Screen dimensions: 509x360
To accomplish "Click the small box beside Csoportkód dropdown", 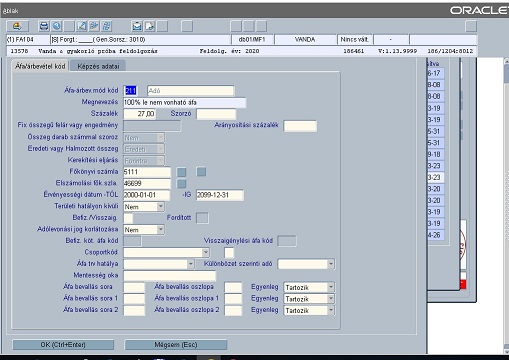I will (229, 253).
